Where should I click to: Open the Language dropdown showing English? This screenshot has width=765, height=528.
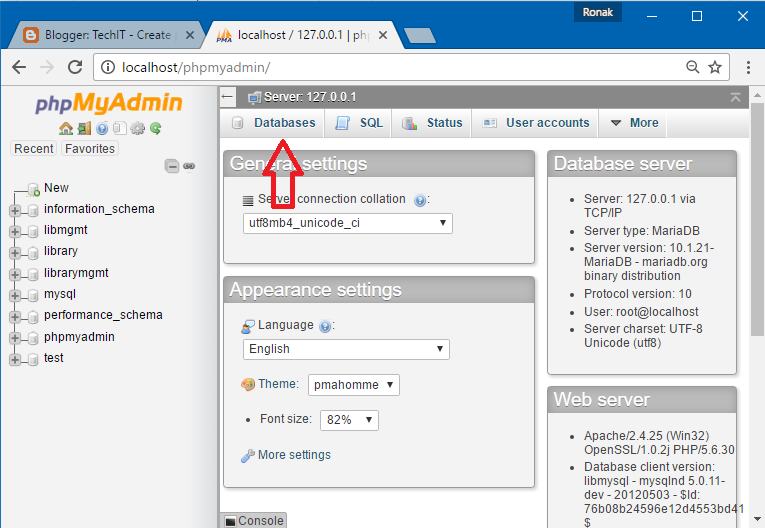[346, 349]
